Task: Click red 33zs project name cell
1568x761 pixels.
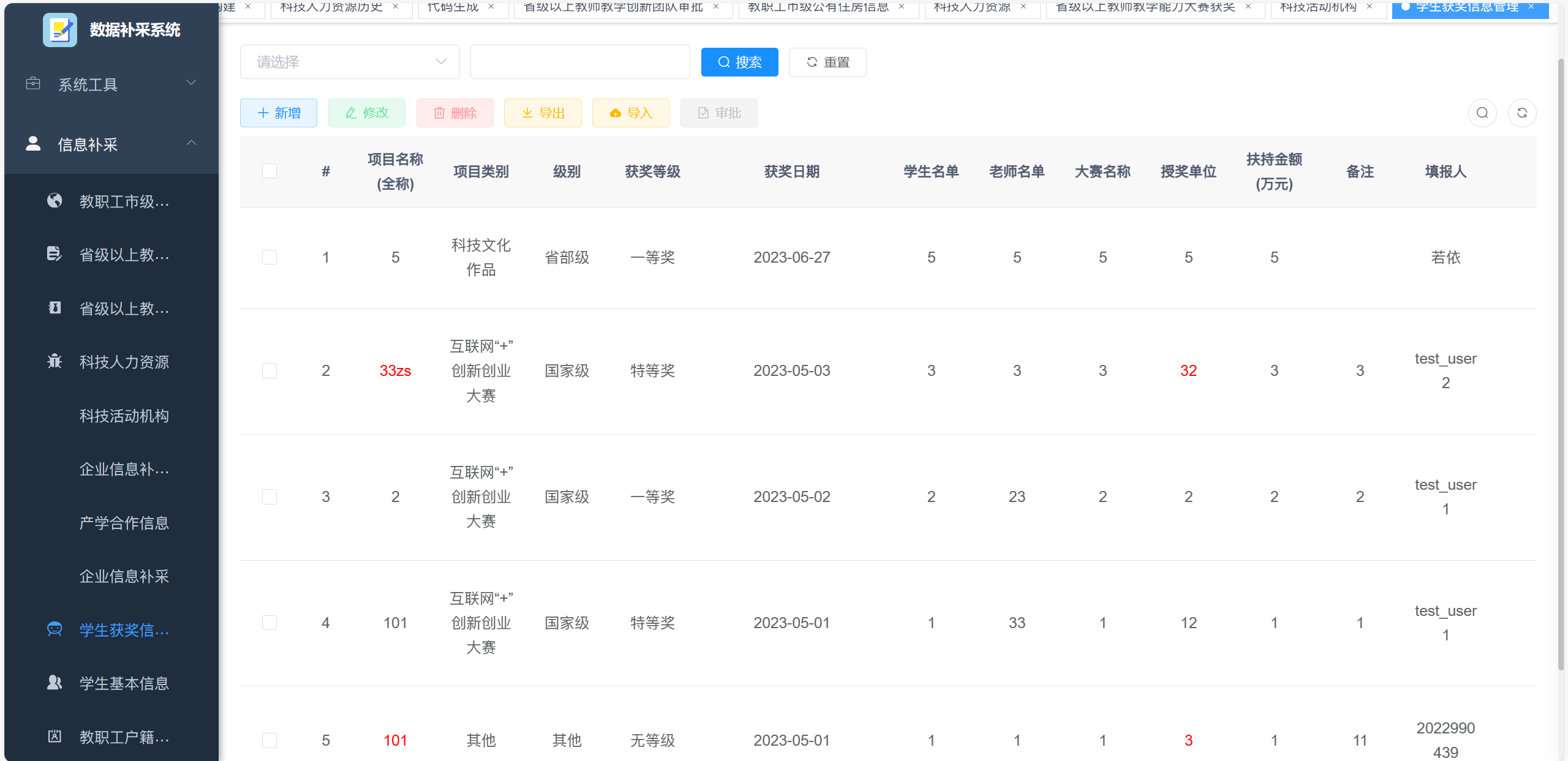Action: tap(395, 370)
